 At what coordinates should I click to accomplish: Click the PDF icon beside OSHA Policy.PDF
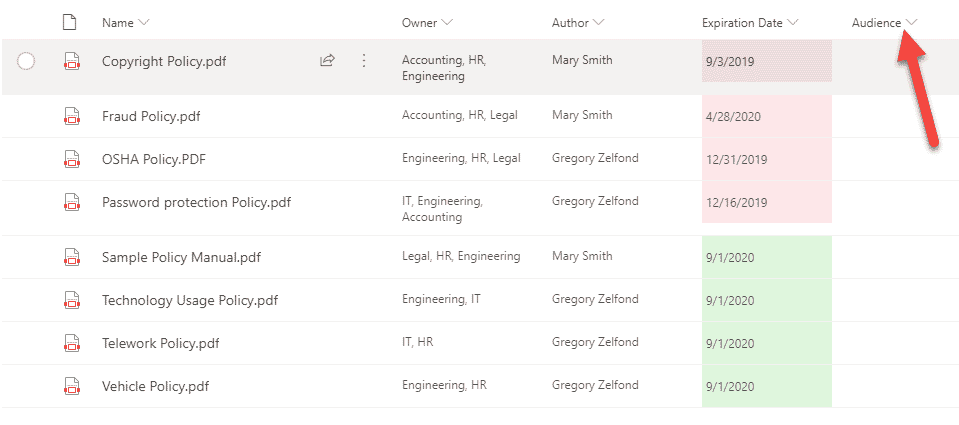[x=72, y=159]
